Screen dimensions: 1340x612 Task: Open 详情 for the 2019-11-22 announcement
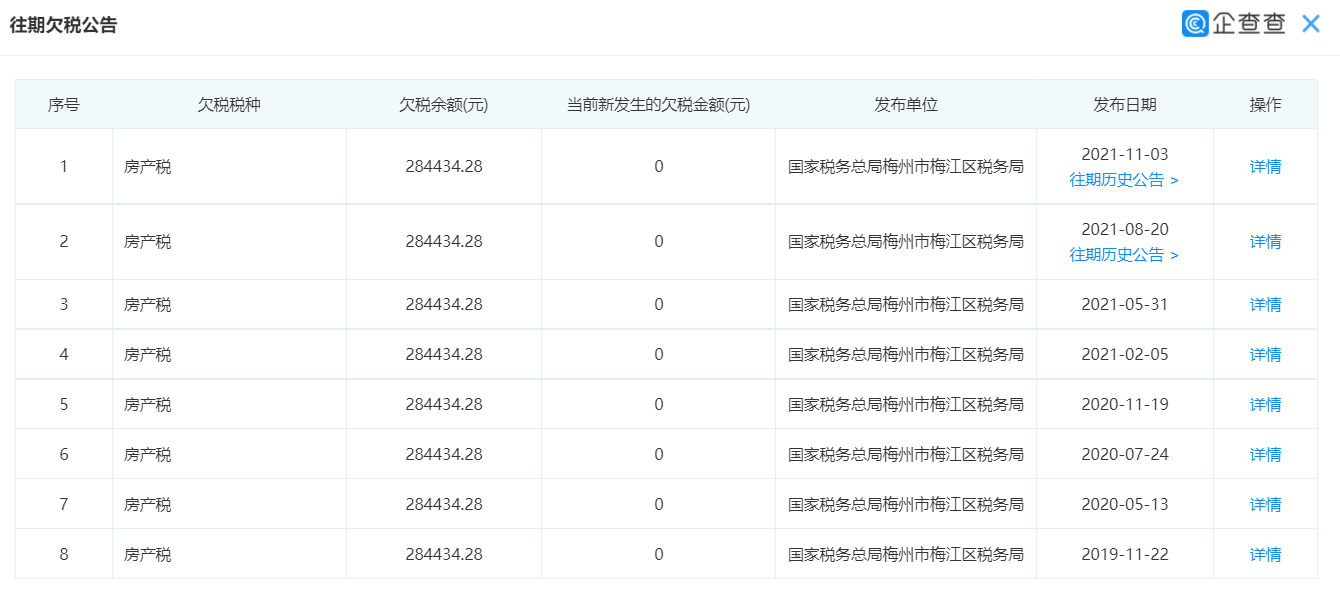1266,553
